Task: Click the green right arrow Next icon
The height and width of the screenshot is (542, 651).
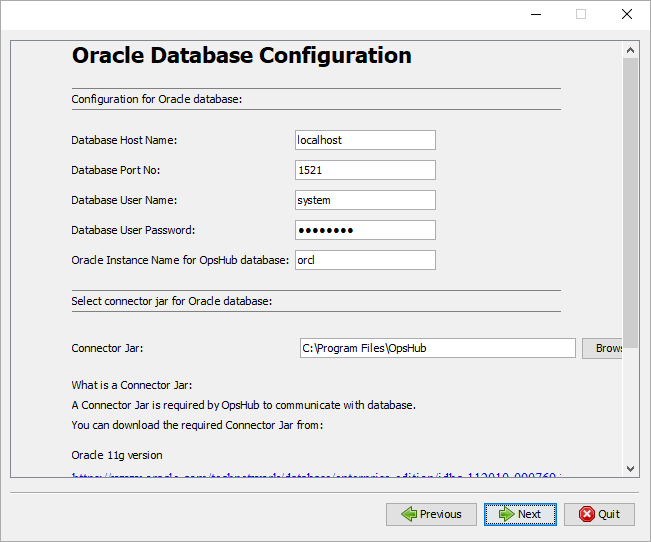Action: click(x=505, y=514)
